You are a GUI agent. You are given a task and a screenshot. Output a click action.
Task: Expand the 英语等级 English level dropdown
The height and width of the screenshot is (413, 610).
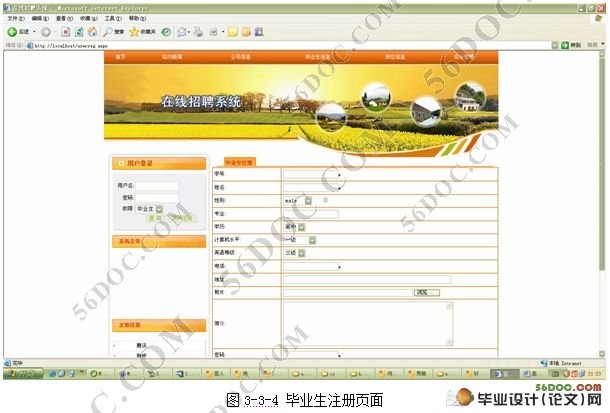pos(303,253)
